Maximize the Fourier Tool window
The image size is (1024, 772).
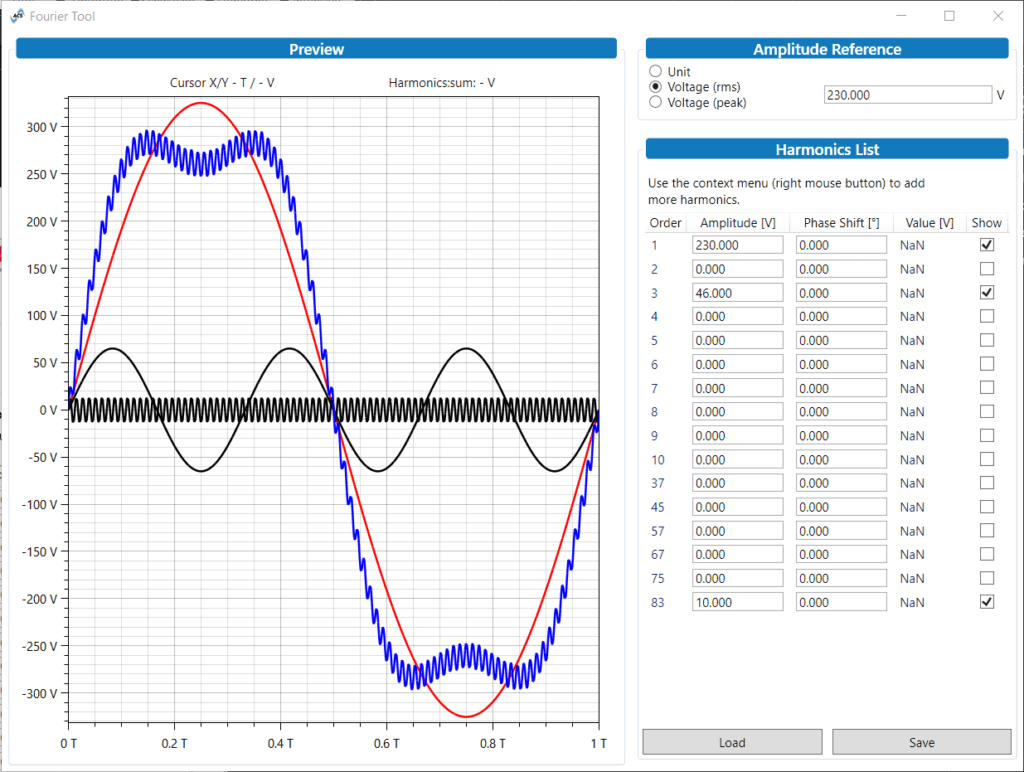(949, 16)
